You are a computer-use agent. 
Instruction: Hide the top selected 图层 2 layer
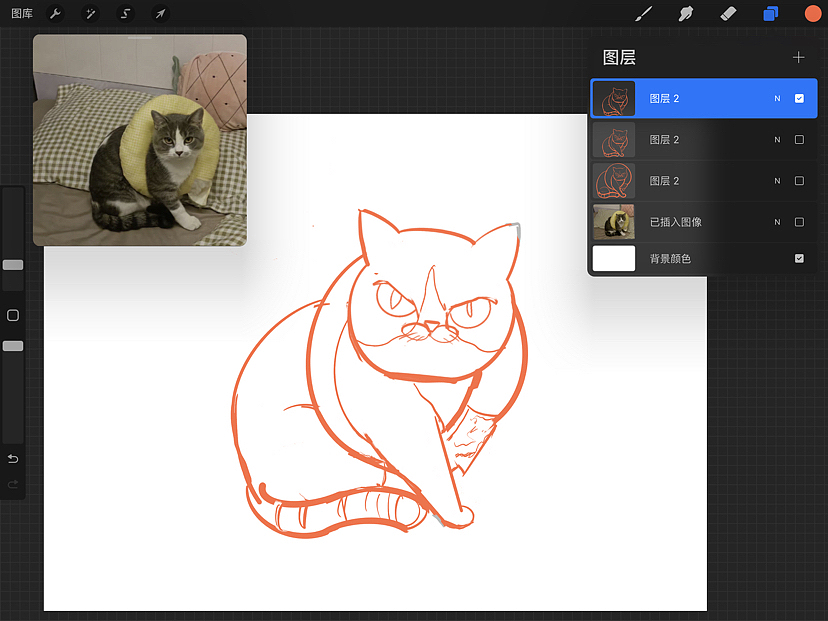point(799,98)
